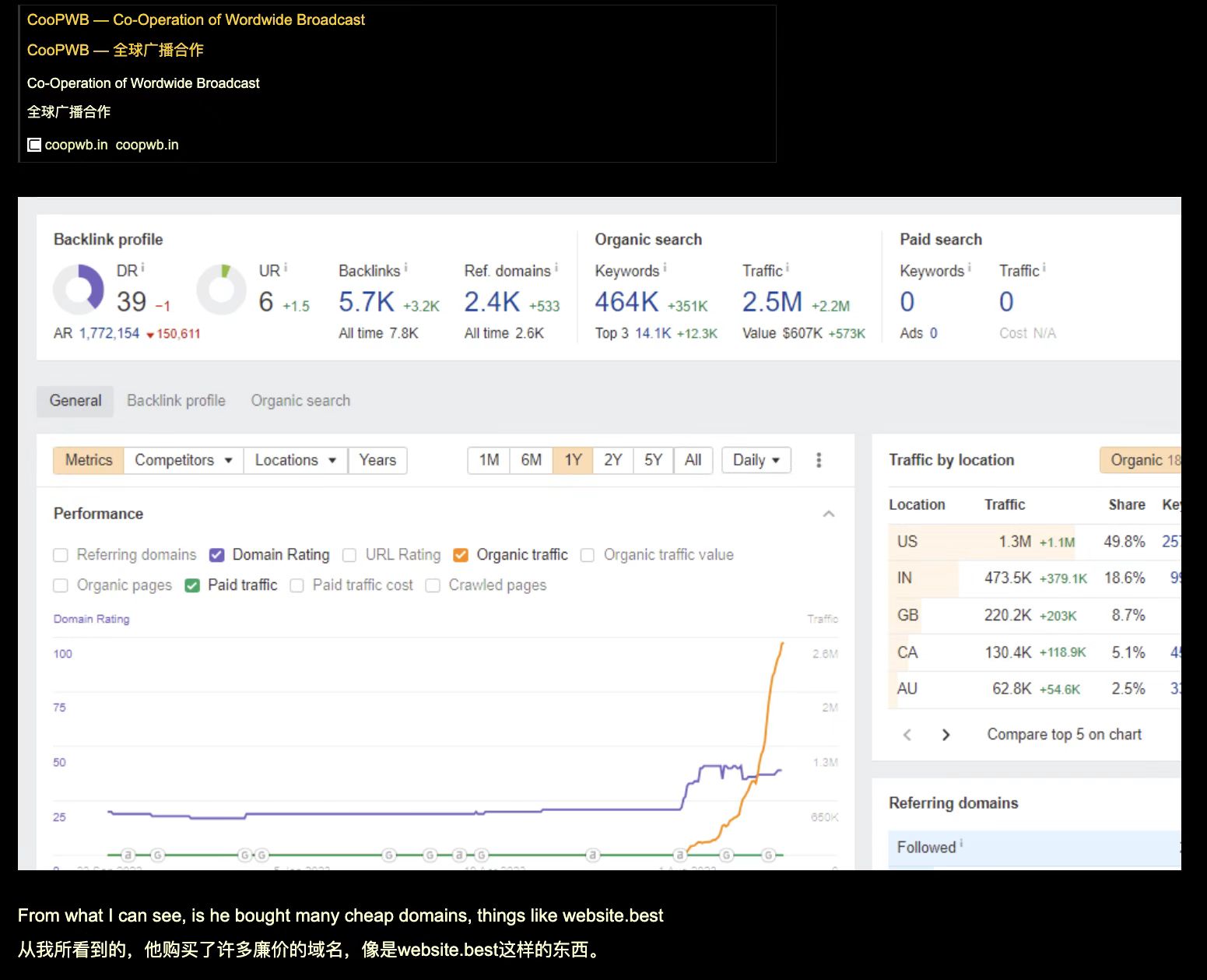Screen dimensions: 1207x980
Task: Click the Organic search Keywords info icon
Action: point(665,268)
